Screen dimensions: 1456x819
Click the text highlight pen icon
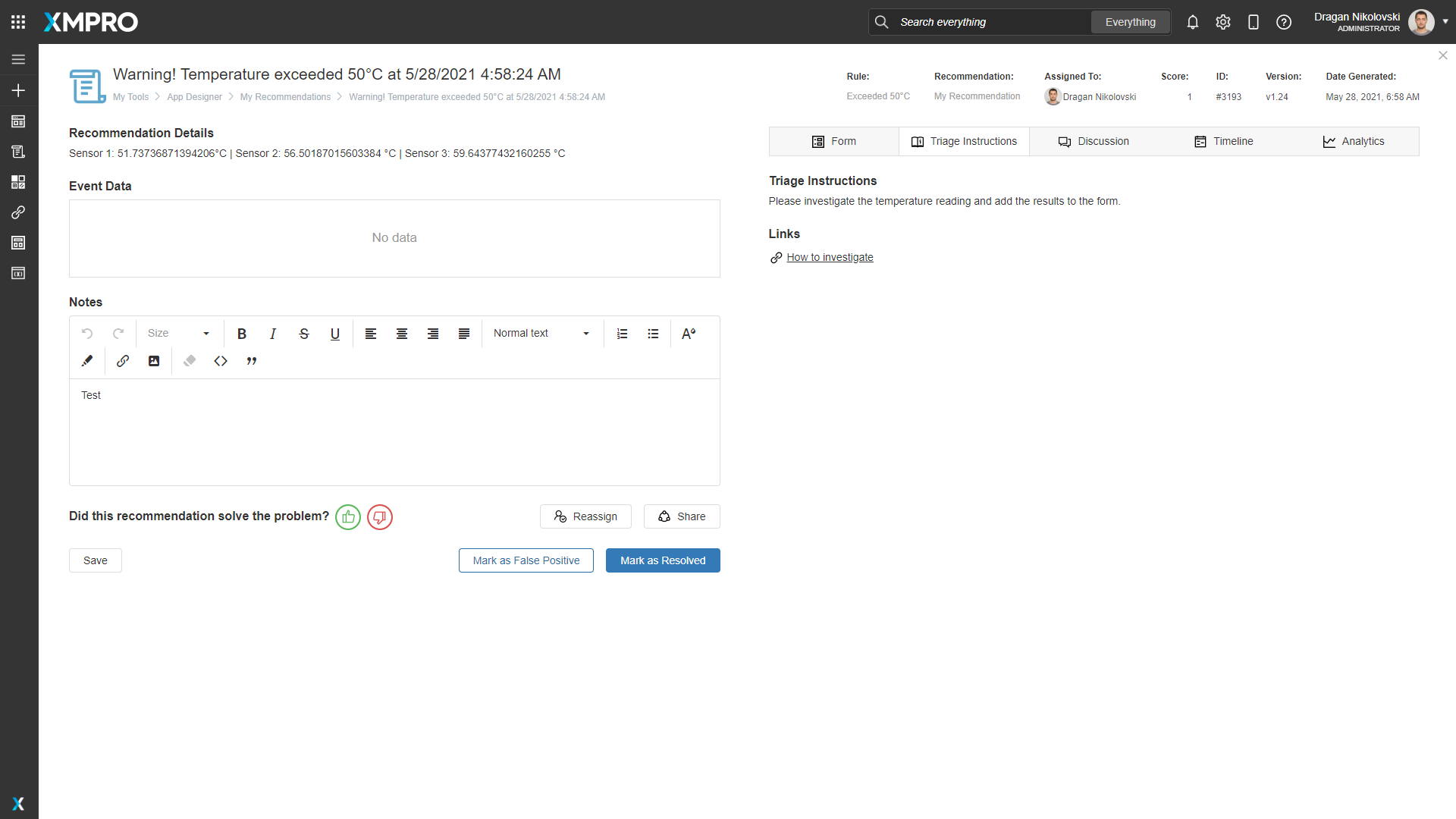(87, 361)
